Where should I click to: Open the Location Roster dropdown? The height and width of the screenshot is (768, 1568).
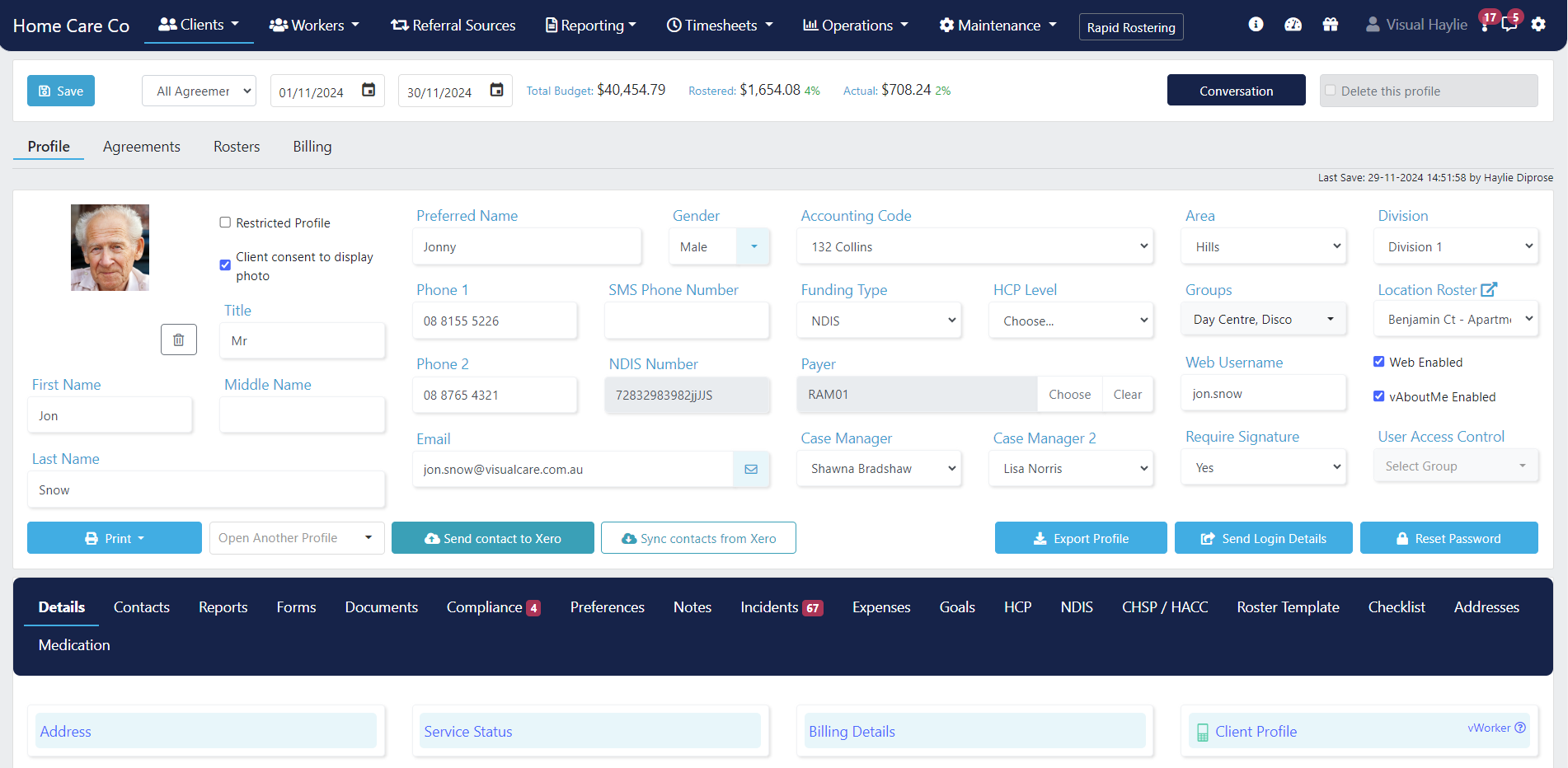[x=1456, y=319]
